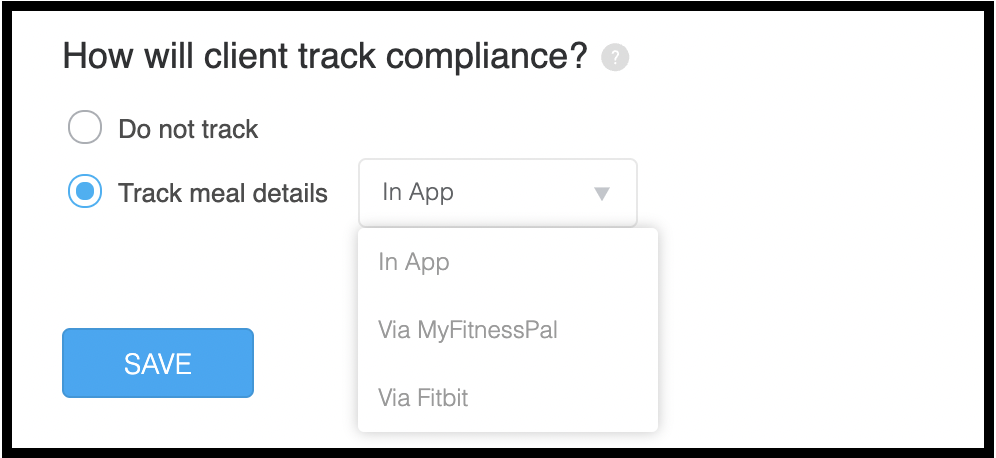This screenshot has height=458, width=996.
Task: Click the "Track meal details" label text
Action: click(223, 192)
